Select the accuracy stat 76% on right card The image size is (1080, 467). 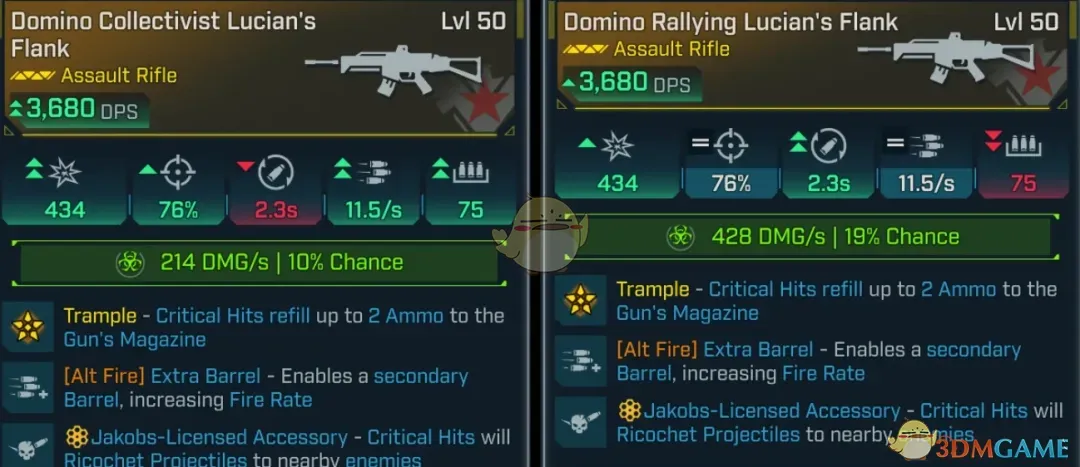(730, 163)
